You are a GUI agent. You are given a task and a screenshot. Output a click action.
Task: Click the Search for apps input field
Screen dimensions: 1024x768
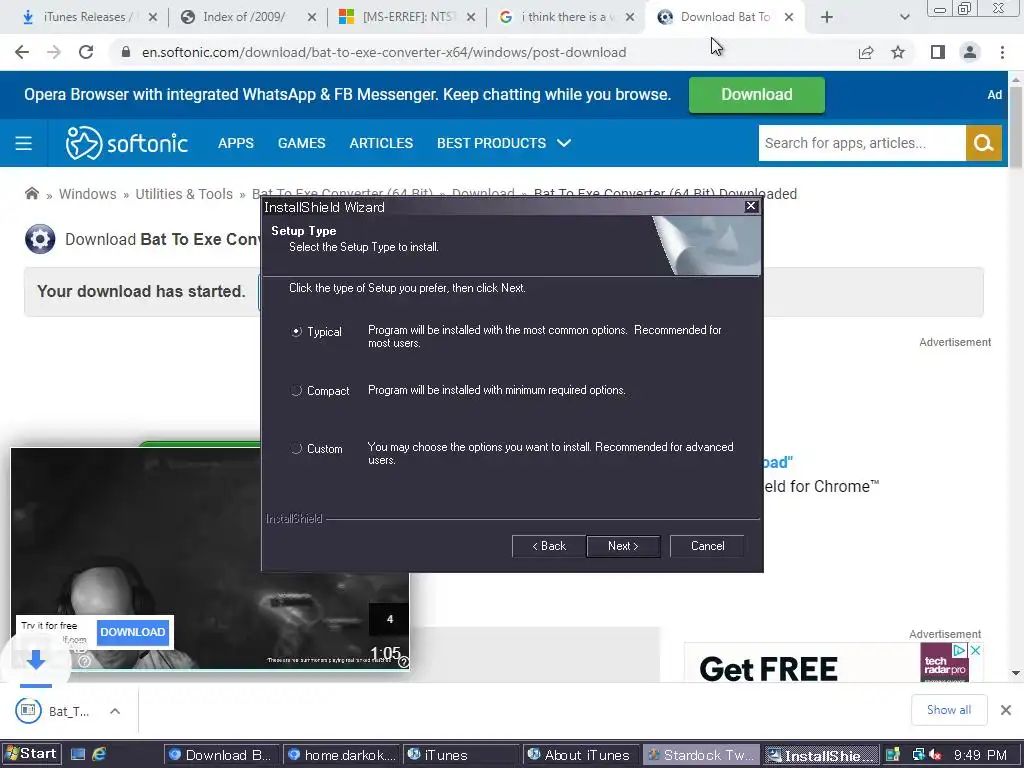point(861,143)
